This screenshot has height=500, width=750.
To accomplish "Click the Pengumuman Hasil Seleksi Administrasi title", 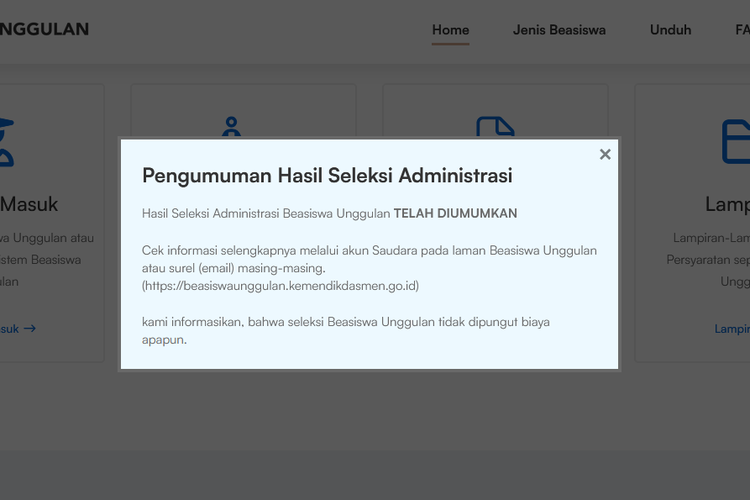I will 327,176.
